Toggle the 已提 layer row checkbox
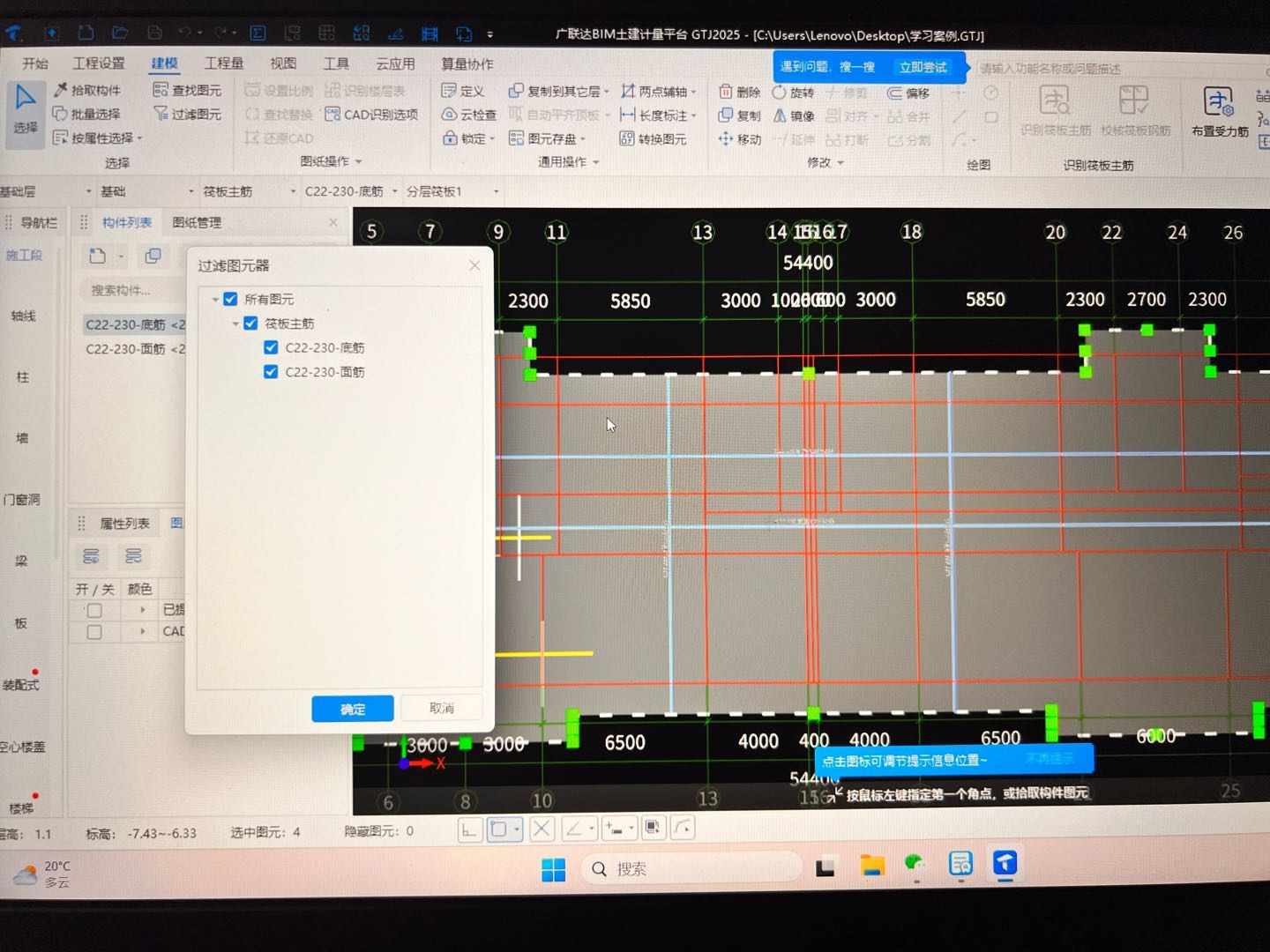The height and width of the screenshot is (952, 1270). 94,610
